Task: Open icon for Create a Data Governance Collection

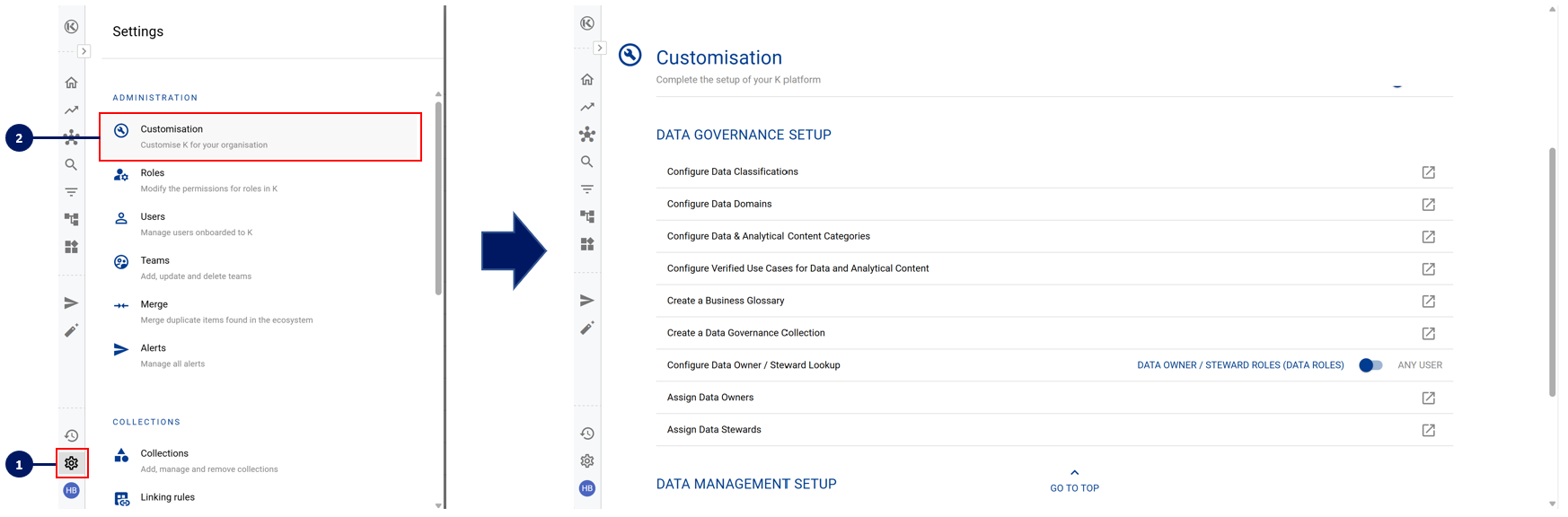Action: [x=1428, y=334]
